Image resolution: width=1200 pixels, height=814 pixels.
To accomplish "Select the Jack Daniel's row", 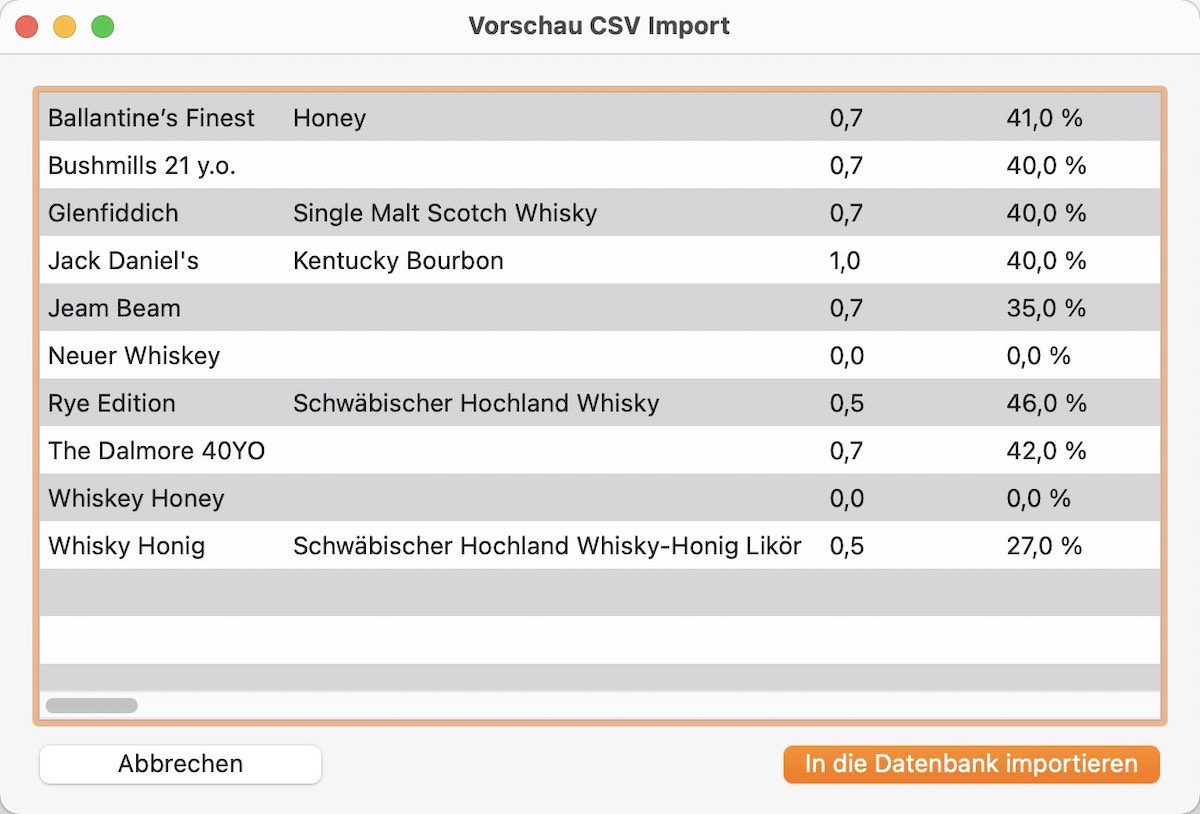I will coord(600,260).
